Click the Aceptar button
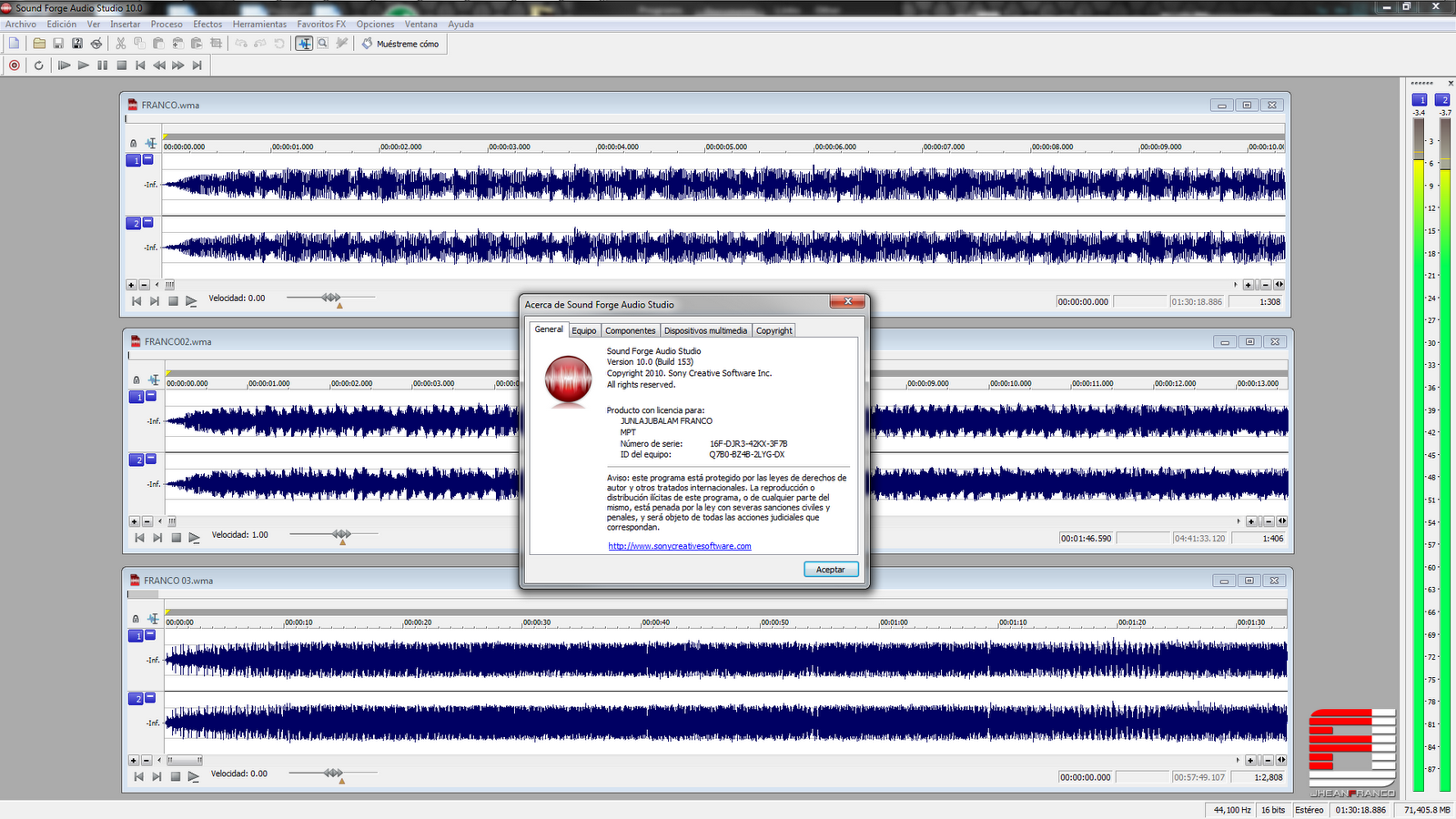This screenshot has width=1456, height=819. click(831, 570)
